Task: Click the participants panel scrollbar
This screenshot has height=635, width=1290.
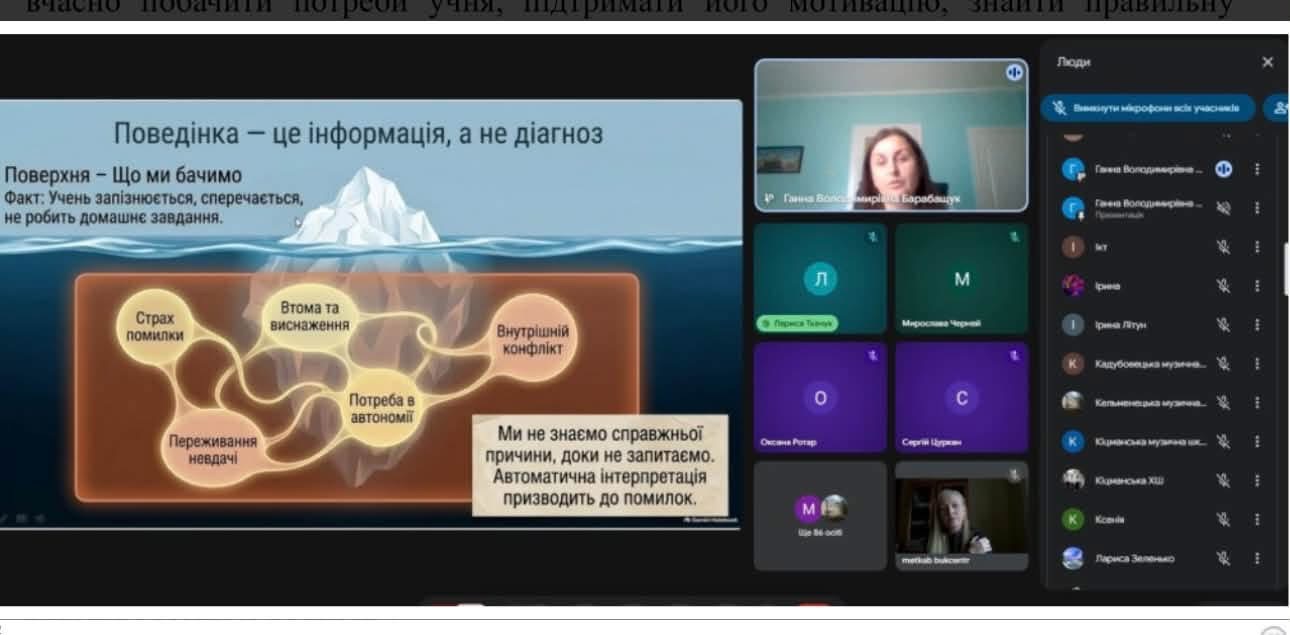Action: click(x=1286, y=268)
